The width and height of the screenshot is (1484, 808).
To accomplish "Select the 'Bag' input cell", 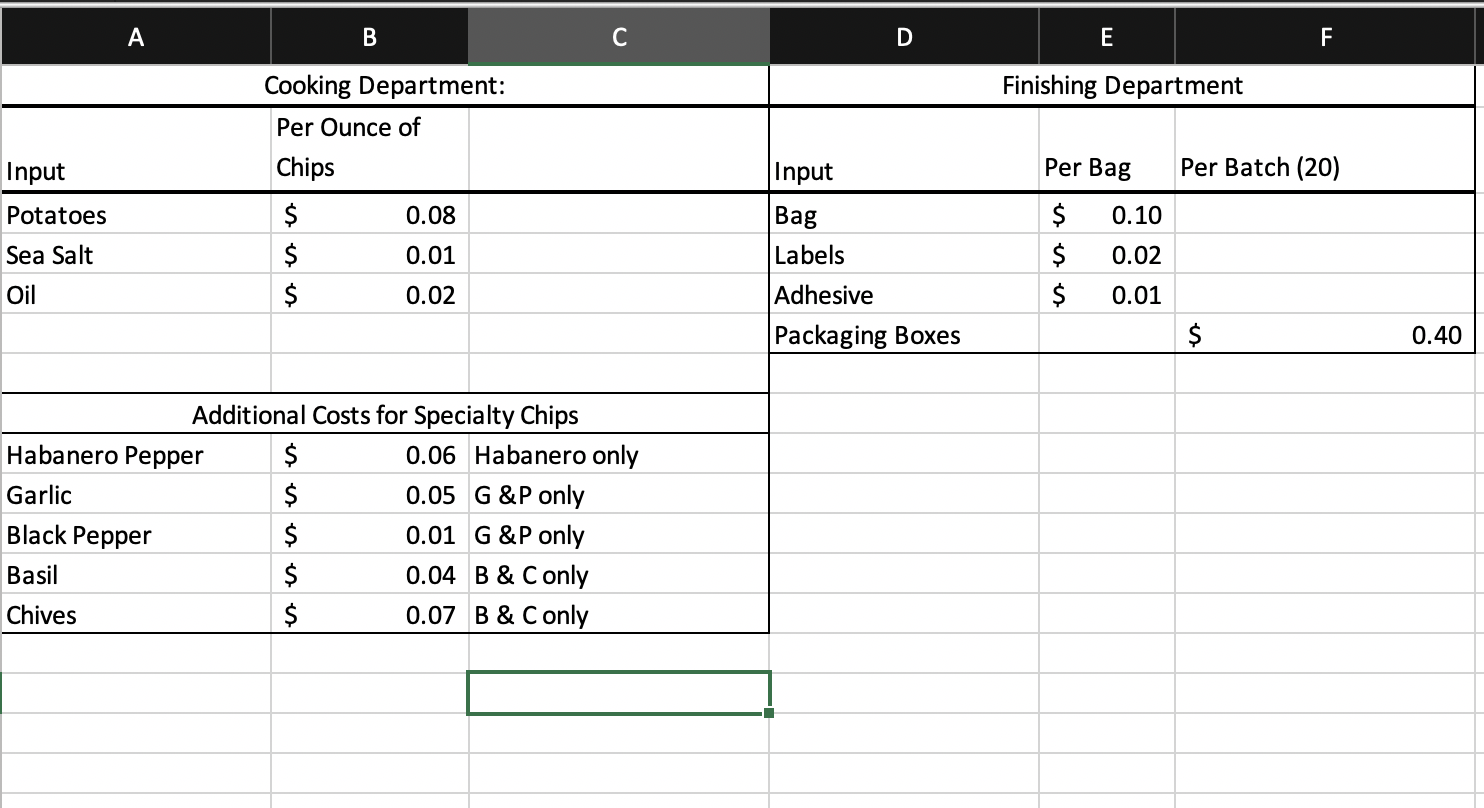I will coord(904,215).
